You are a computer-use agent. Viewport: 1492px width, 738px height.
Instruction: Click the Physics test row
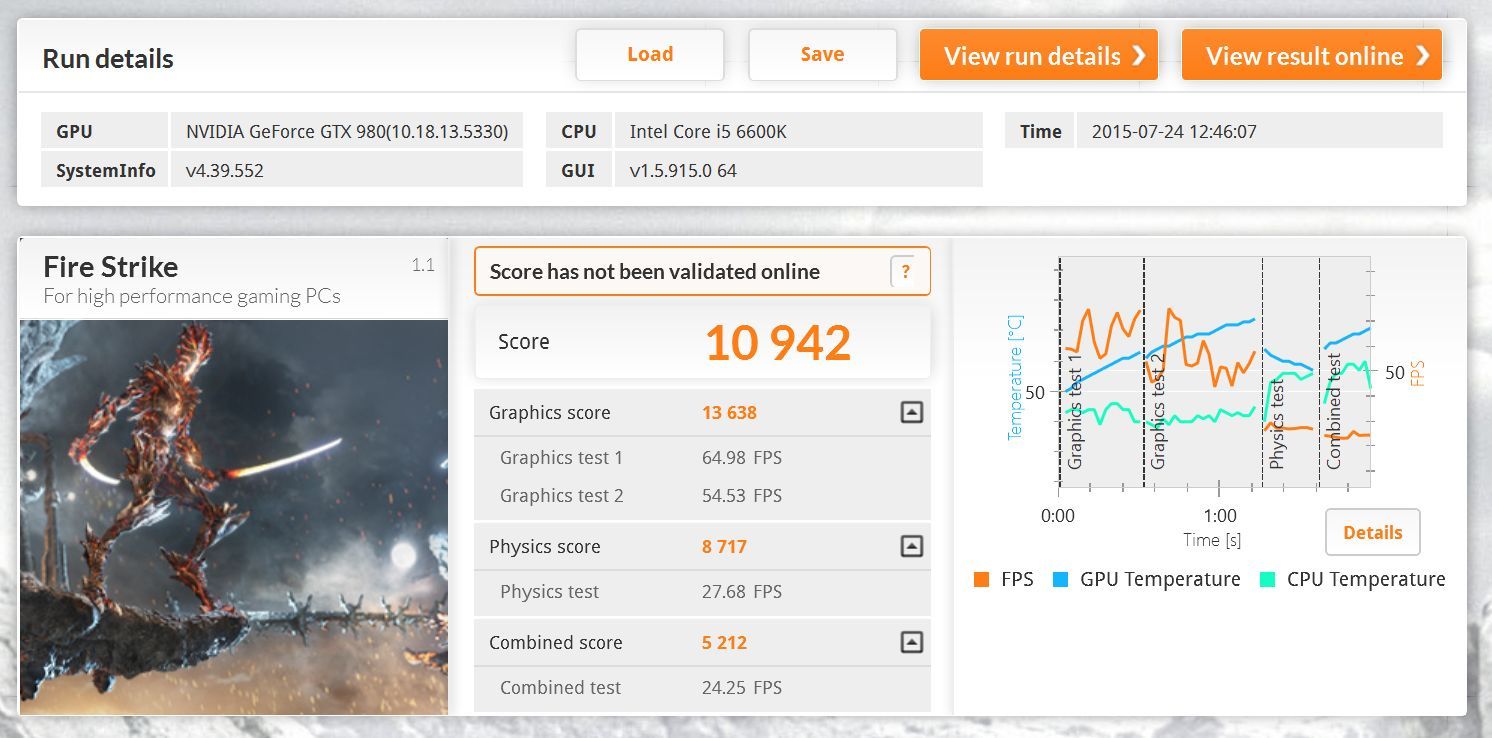(x=702, y=591)
